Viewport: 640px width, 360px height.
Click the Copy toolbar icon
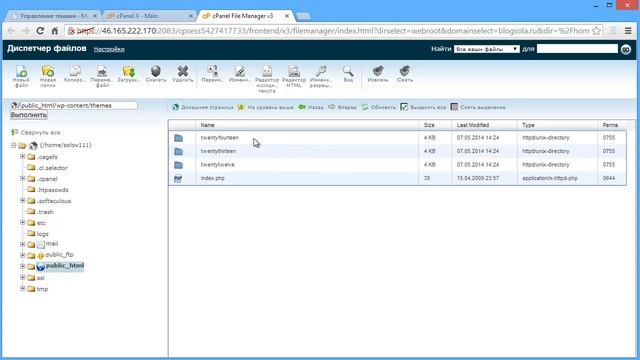pyautogui.click(x=75, y=71)
